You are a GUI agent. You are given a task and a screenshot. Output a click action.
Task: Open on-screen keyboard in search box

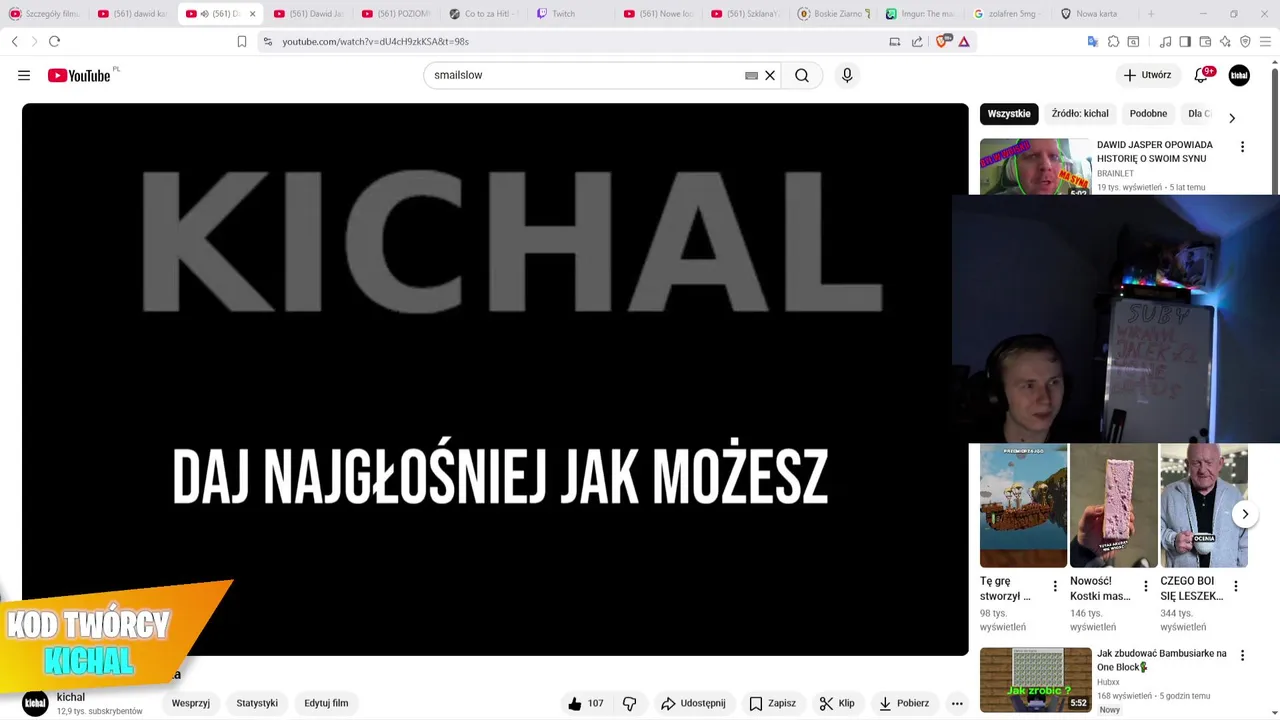coord(751,75)
